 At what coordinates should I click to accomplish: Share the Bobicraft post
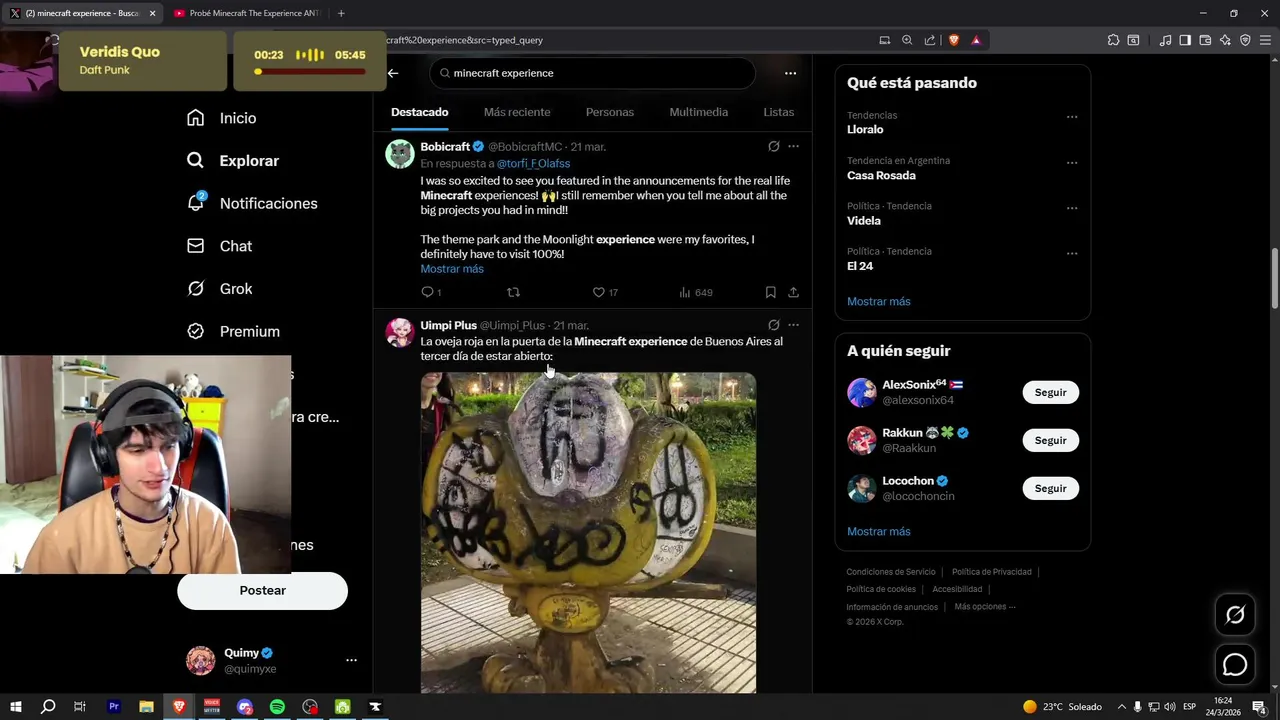[793, 292]
